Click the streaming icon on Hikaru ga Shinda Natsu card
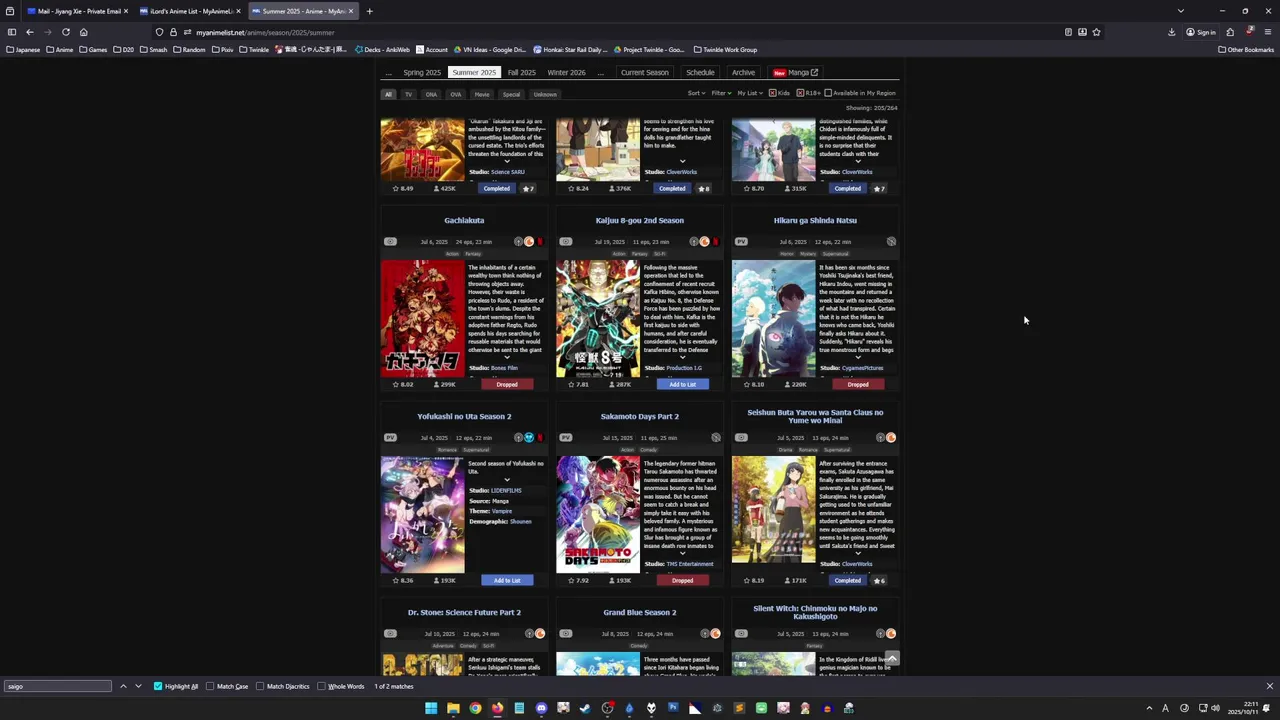The height and width of the screenshot is (720, 1280). point(891,241)
